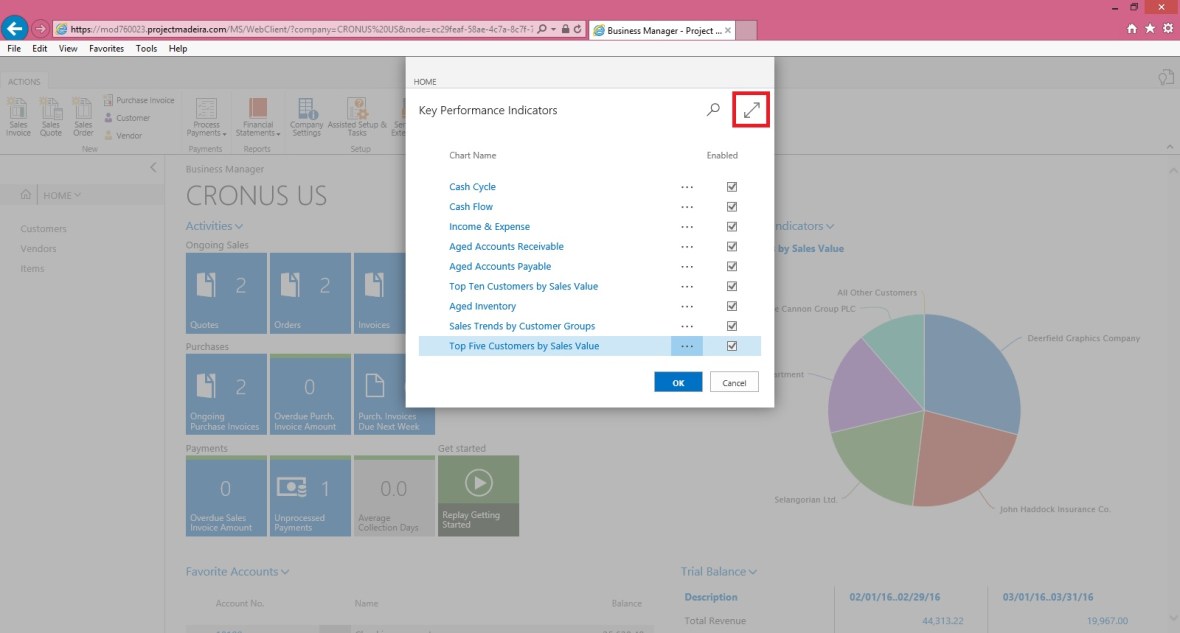
Task: Click the search magnifier icon in dialog
Action: [x=713, y=110]
